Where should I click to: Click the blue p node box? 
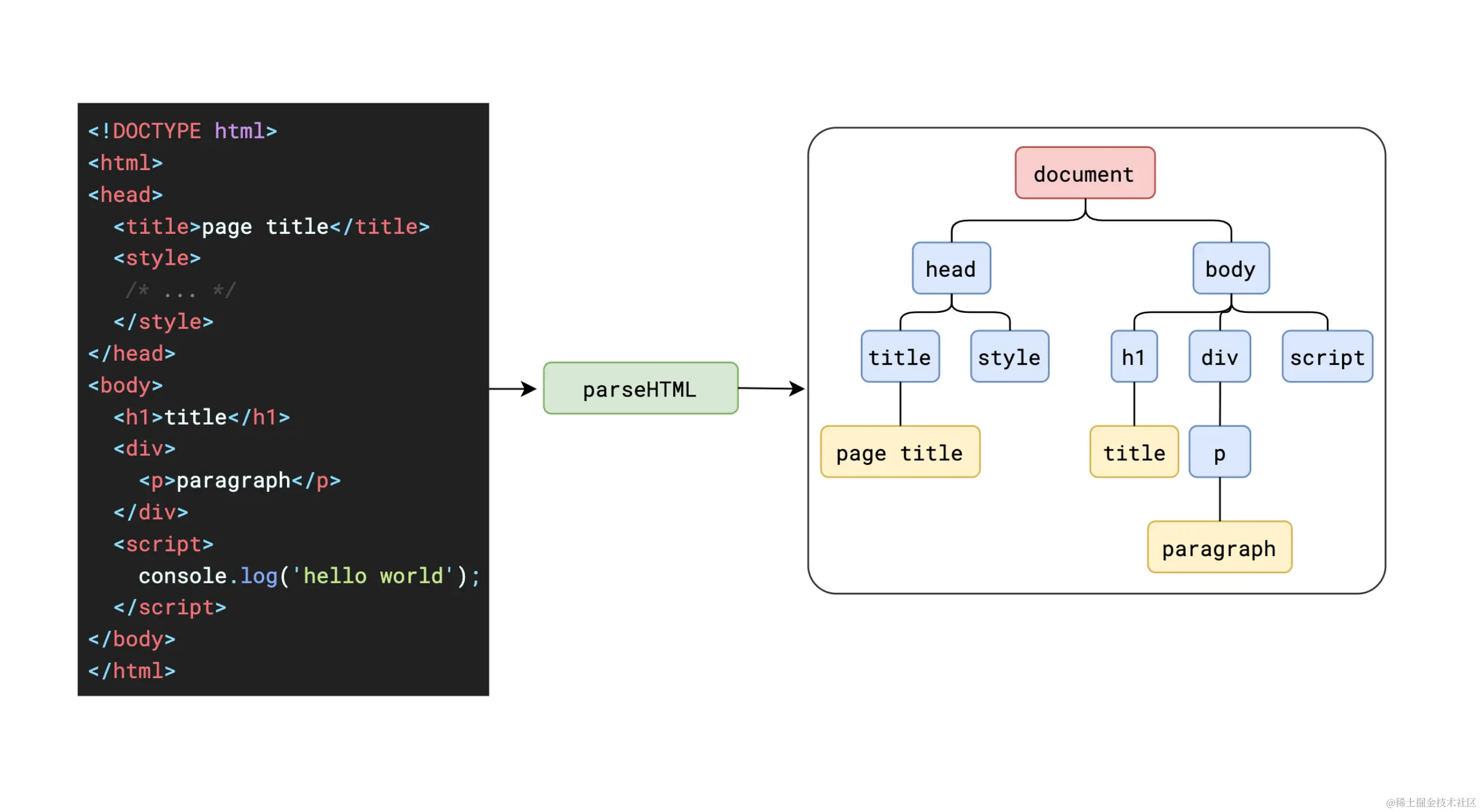[1219, 452]
